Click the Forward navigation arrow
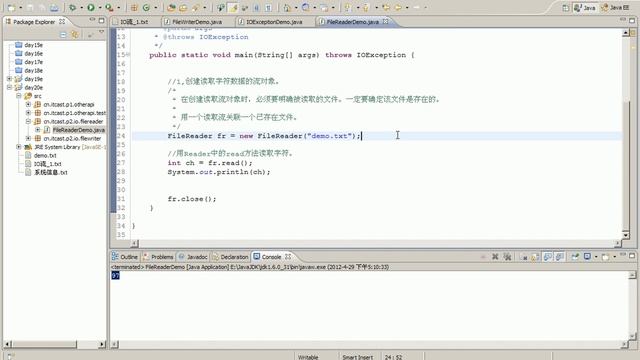This screenshot has height=360, width=640. 416,7
